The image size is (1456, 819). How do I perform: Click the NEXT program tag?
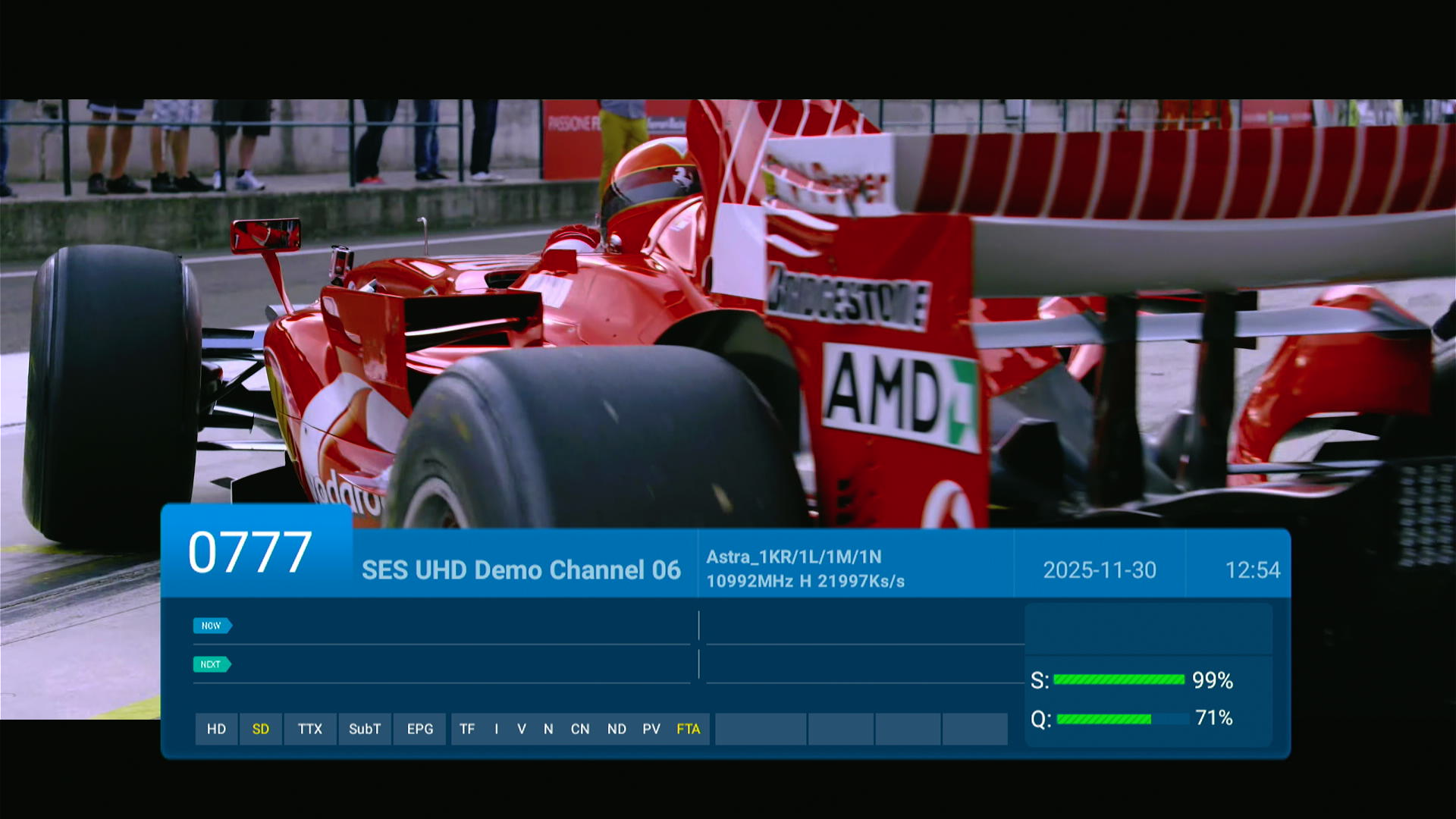coord(211,664)
